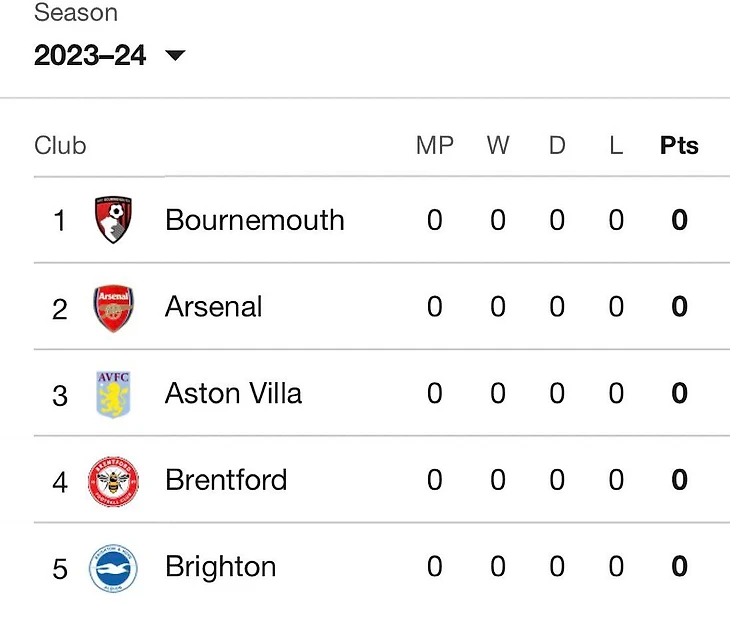Select the Brighton team name

tap(220, 568)
